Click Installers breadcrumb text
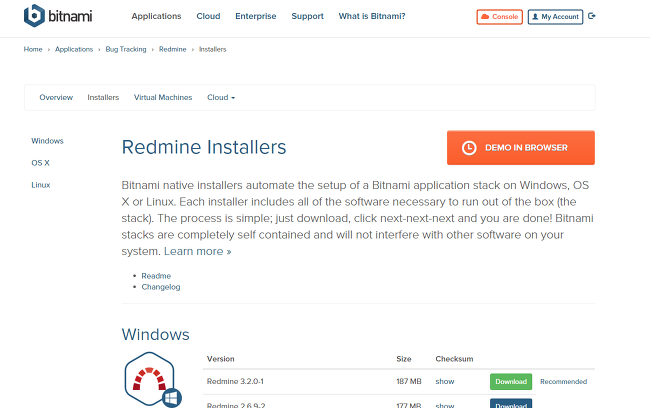650x408 pixels. [212, 49]
